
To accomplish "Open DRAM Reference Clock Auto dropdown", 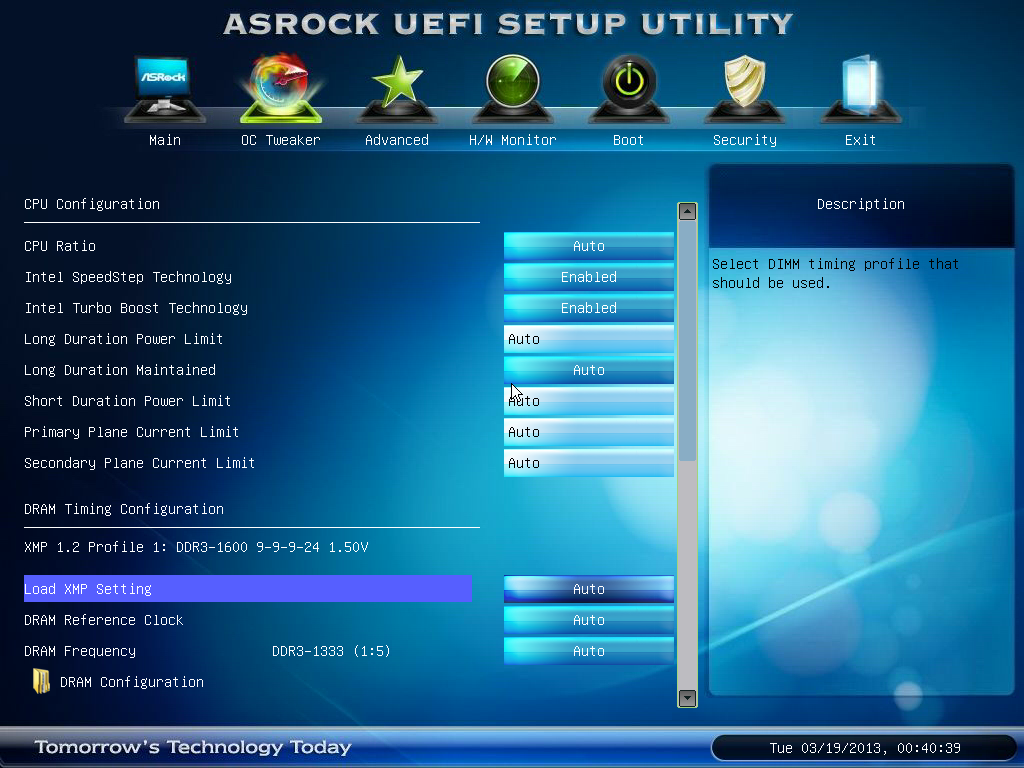I will pyautogui.click(x=588, y=620).
